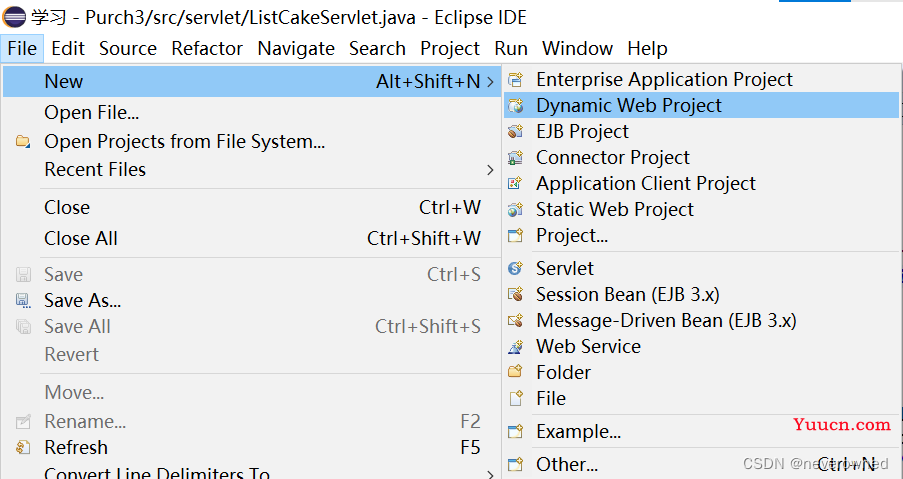Click the Save As floppy icon

pyautogui.click(x=23, y=301)
